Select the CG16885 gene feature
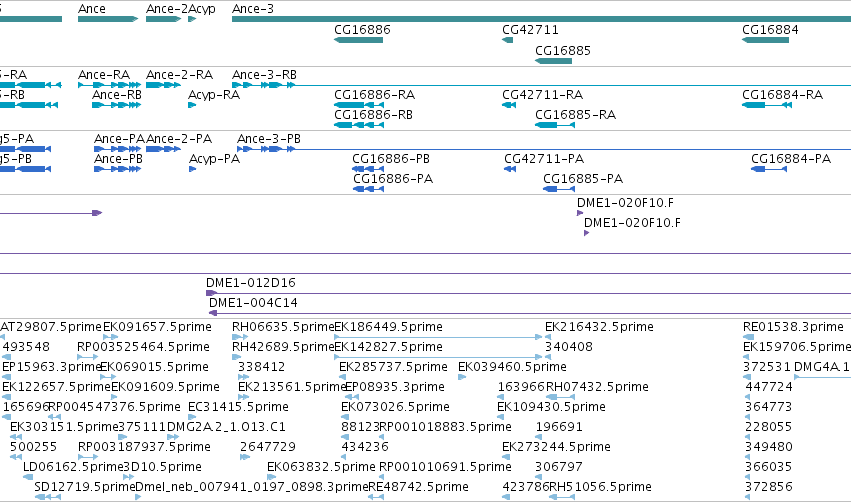 (x=553, y=61)
